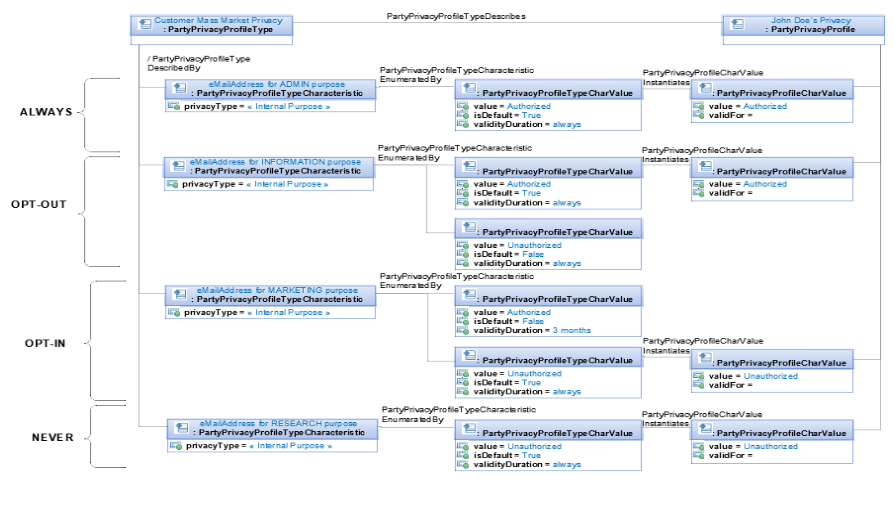This screenshot has width=895, height=527.
Task: Click isDefault = False text in OPT-OUT group
Action: [509, 254]
